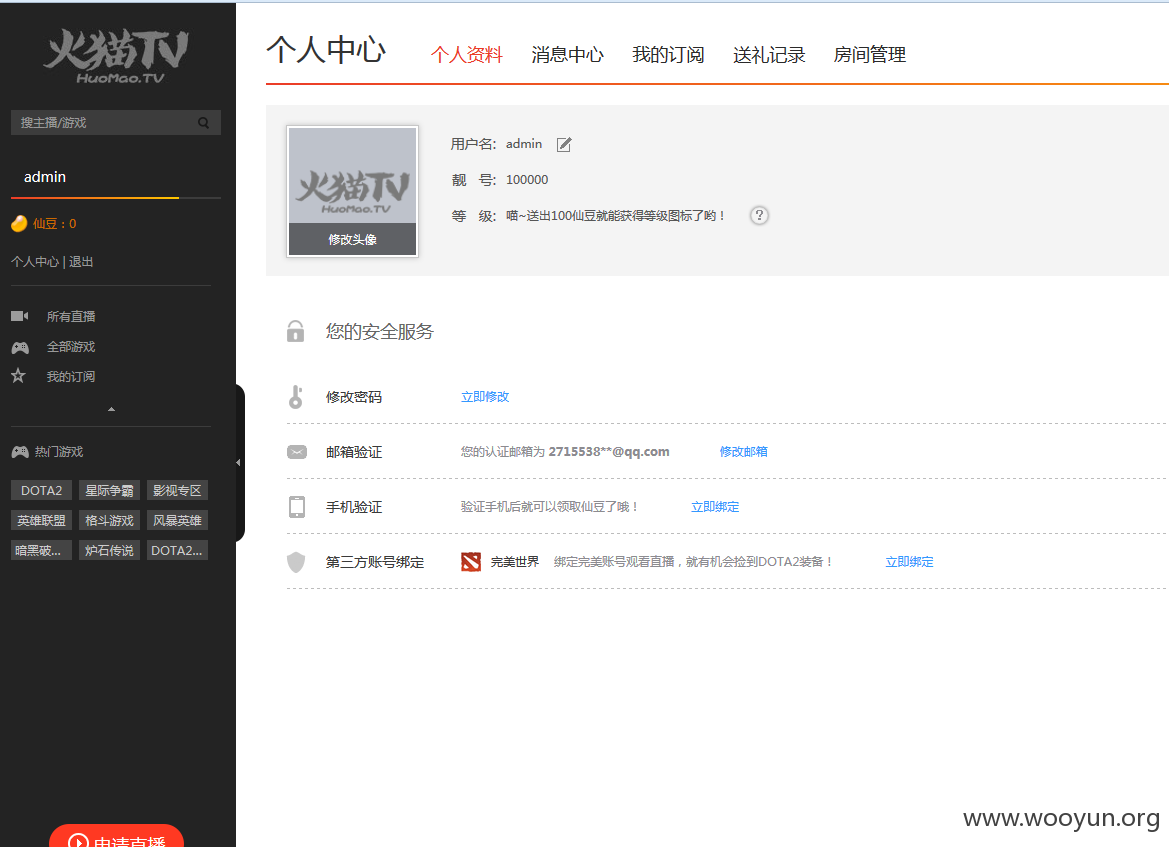Select the DOTA2 game tag
This screenshot has width=1169, height=847.
coord(41,491)
